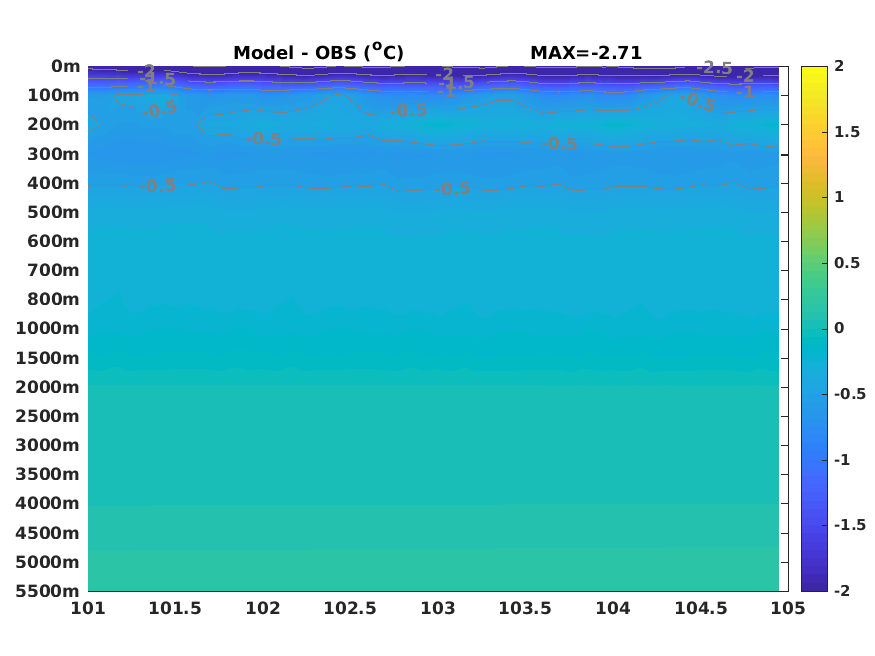Click the "-2.5" contour label in the plot
Viewport: 875px width, 656px height.
715,68
